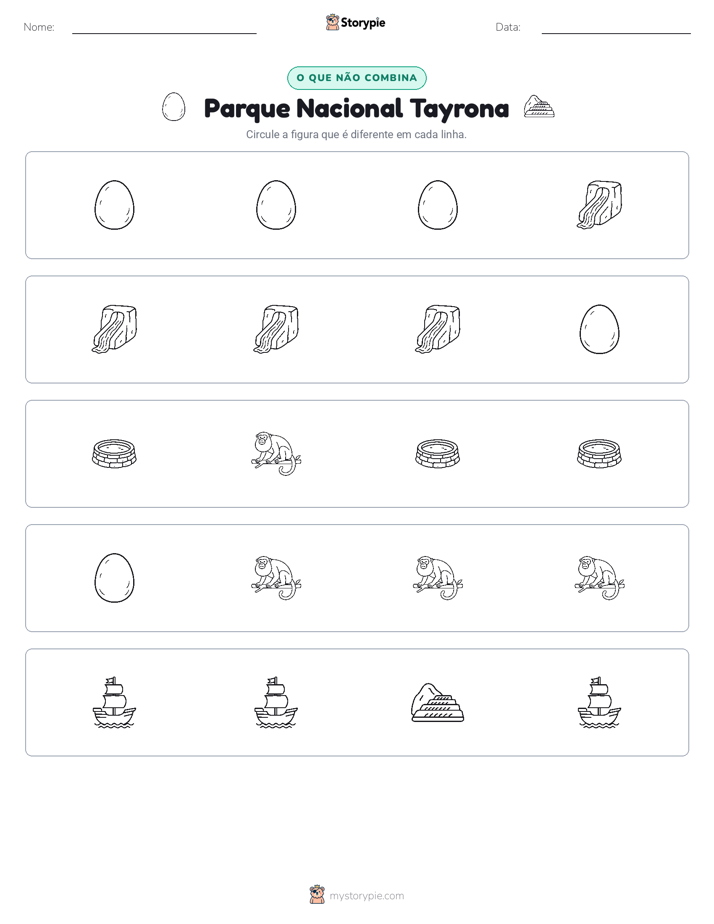Image resolution: width=714 pixels, height=924 pixels.
Task: Select the stepped pyramid in the last row
Action: point(437,702)
